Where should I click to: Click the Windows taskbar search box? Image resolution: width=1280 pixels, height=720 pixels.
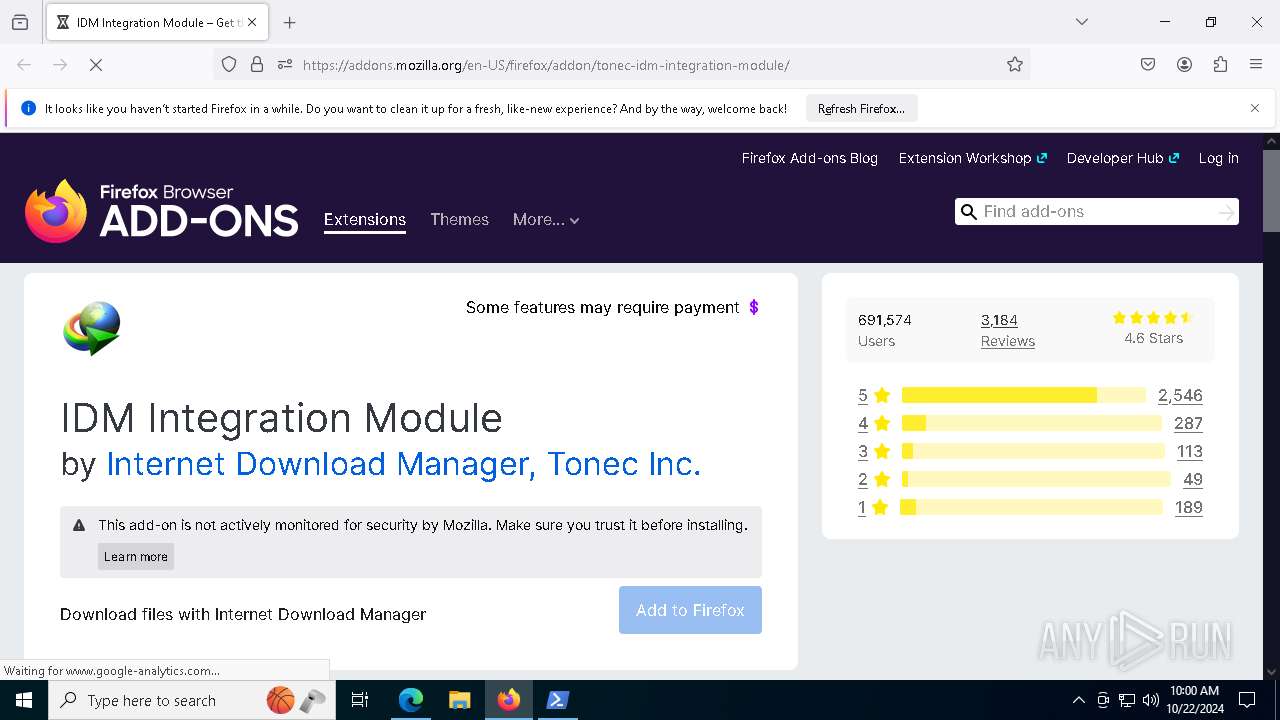[x=192, y=700]
